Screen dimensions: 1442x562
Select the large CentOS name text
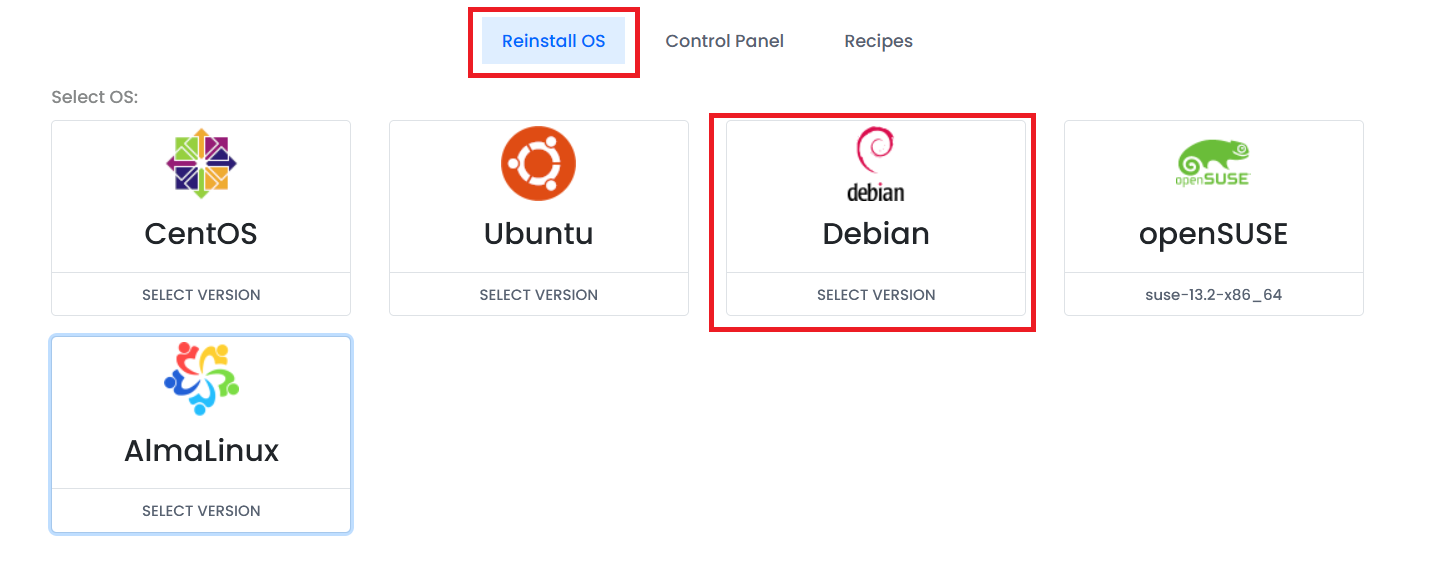coord(201,234)
